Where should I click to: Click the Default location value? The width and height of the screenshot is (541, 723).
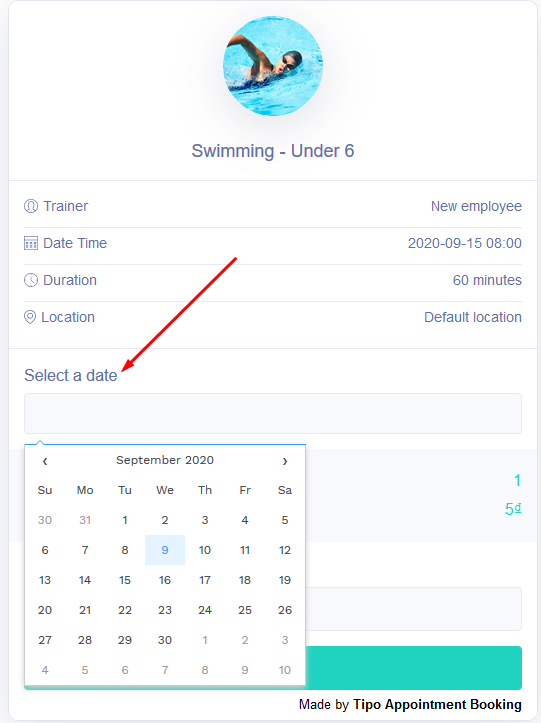click(x=473, y=317)
